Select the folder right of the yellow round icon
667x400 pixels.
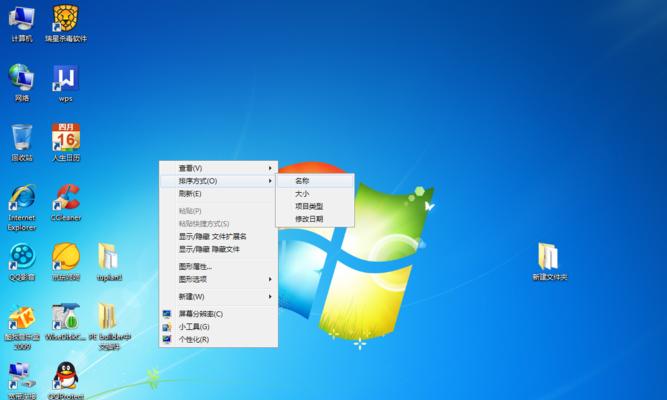point(109,257)
